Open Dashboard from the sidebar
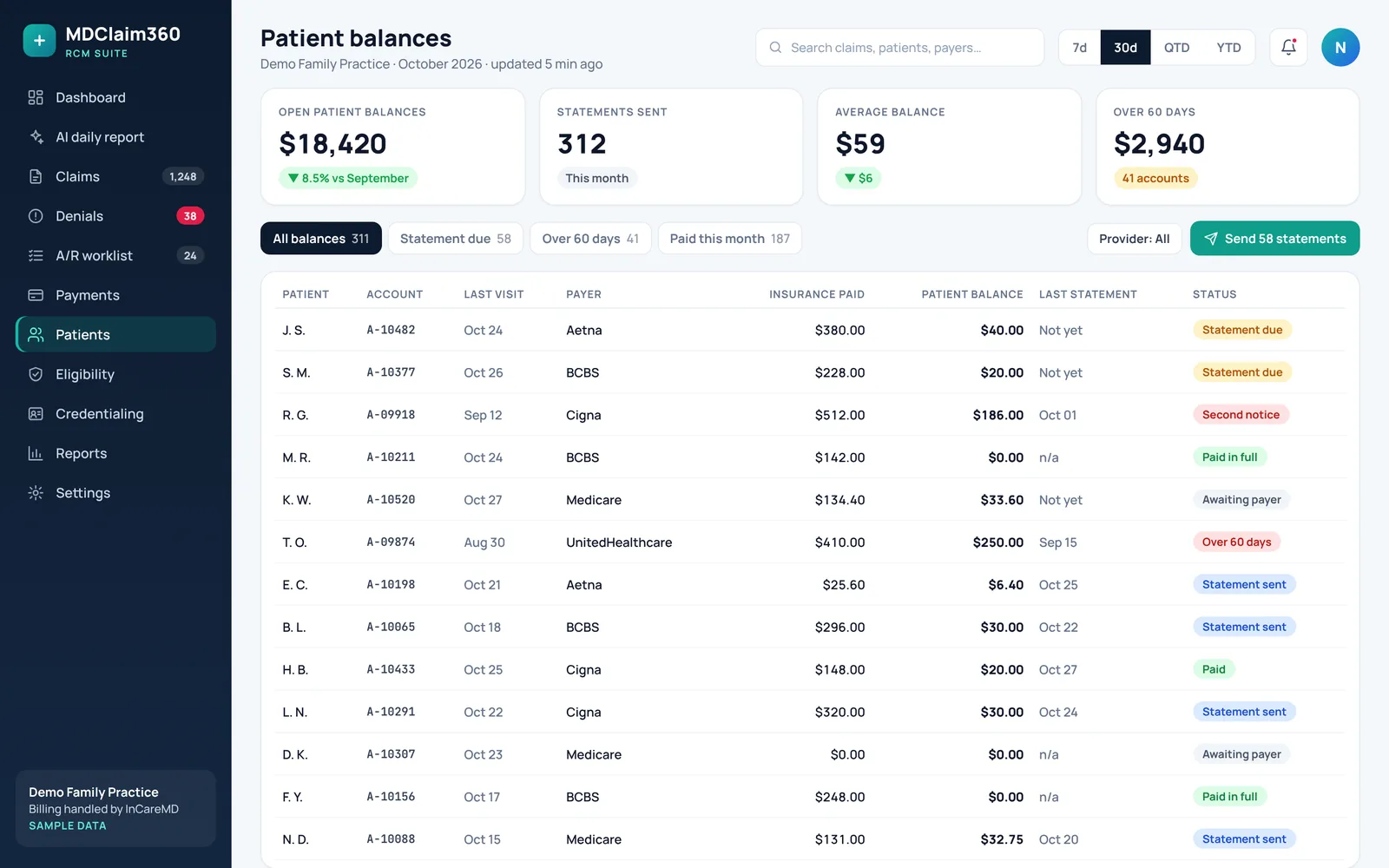1389x868 pixels. [x=115, y=97]
